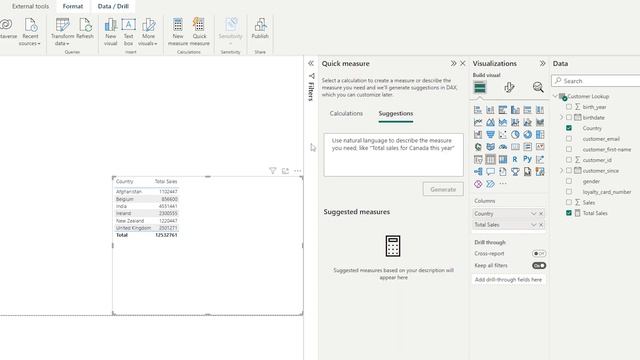Check the birthdate field checkbox
Viewport: 640px width, 360px height.
pos(569,117)
